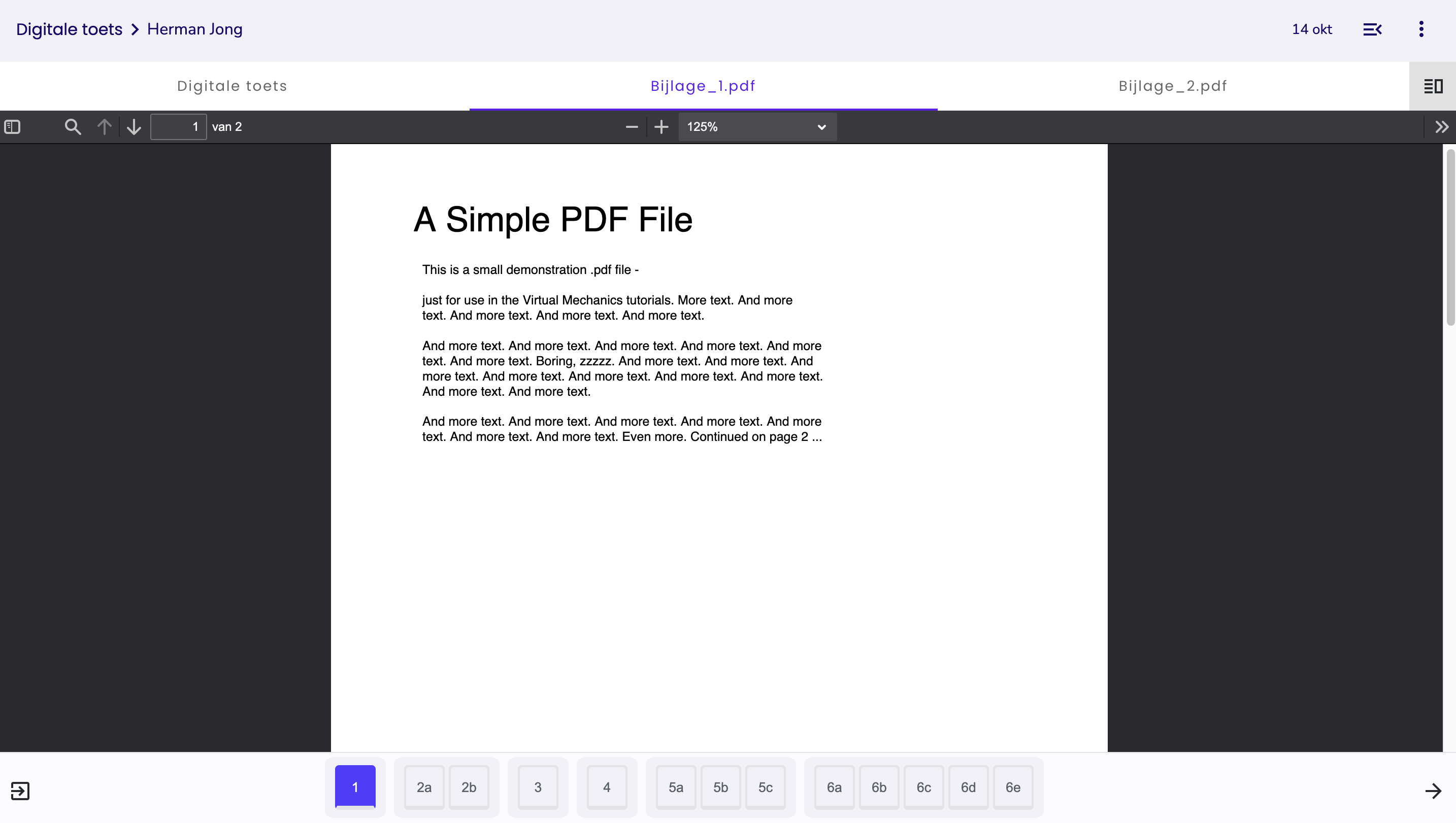The image size is (1456, 823).
Task: Open the three-dot more options menu
Action: click(x=1421, y=29)
